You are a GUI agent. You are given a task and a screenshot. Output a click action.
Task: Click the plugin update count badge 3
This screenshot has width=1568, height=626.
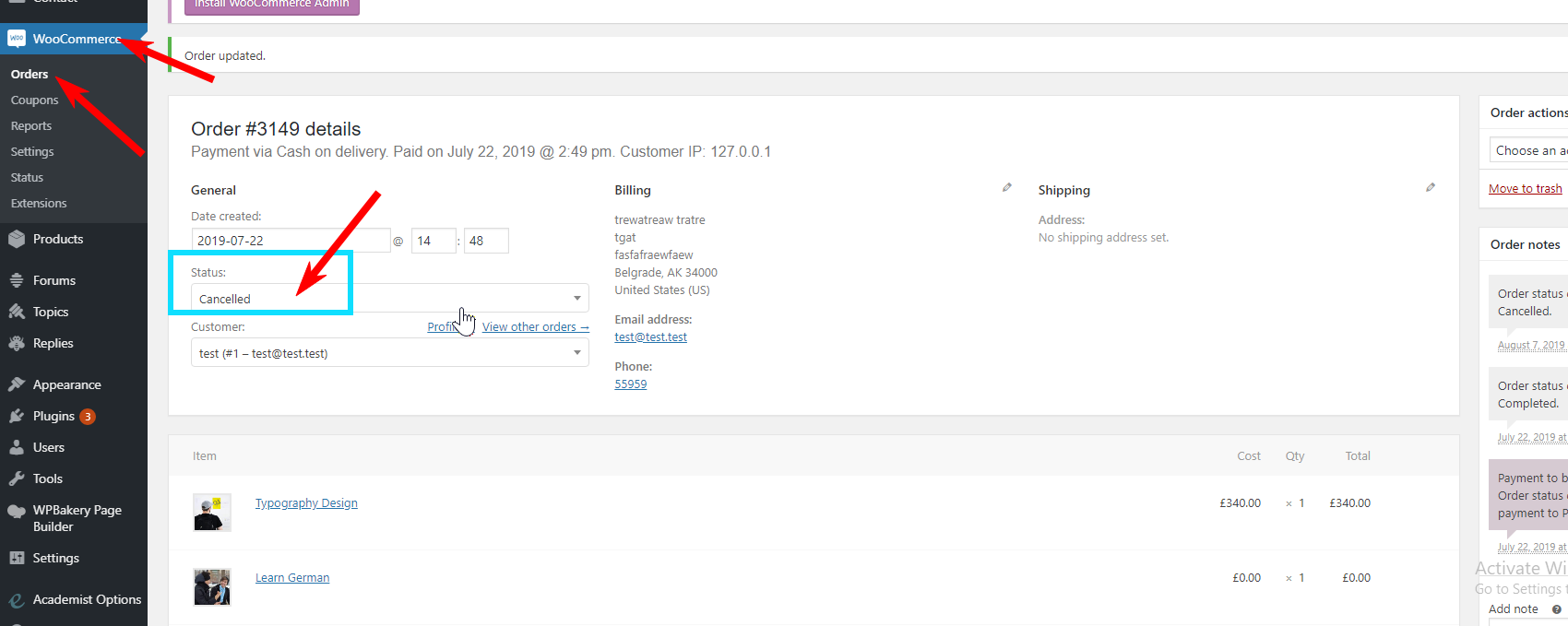pyautogui.click(x=88, y=417)
